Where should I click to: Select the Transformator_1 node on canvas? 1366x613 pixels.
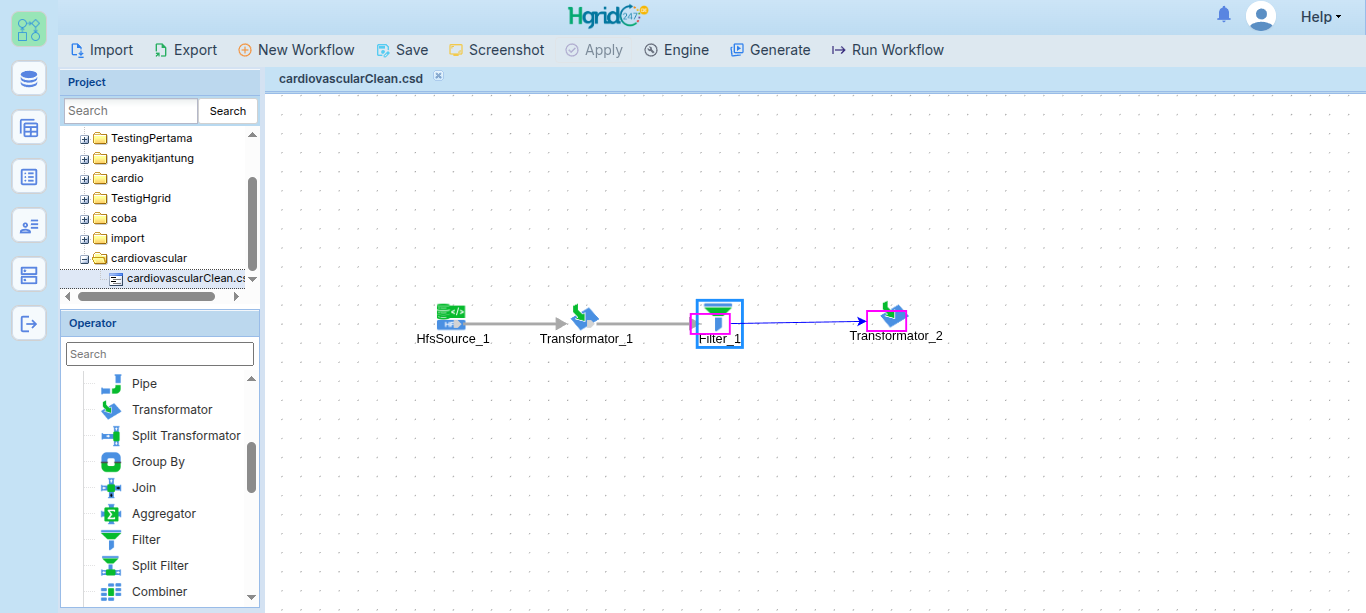(585, 317)
